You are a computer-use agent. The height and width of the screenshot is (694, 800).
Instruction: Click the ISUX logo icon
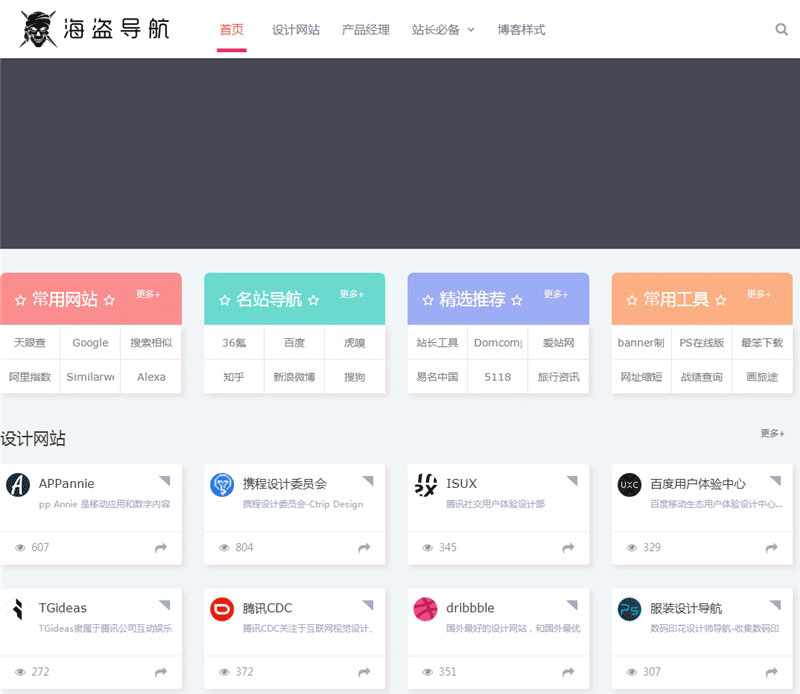pos(426,484)
